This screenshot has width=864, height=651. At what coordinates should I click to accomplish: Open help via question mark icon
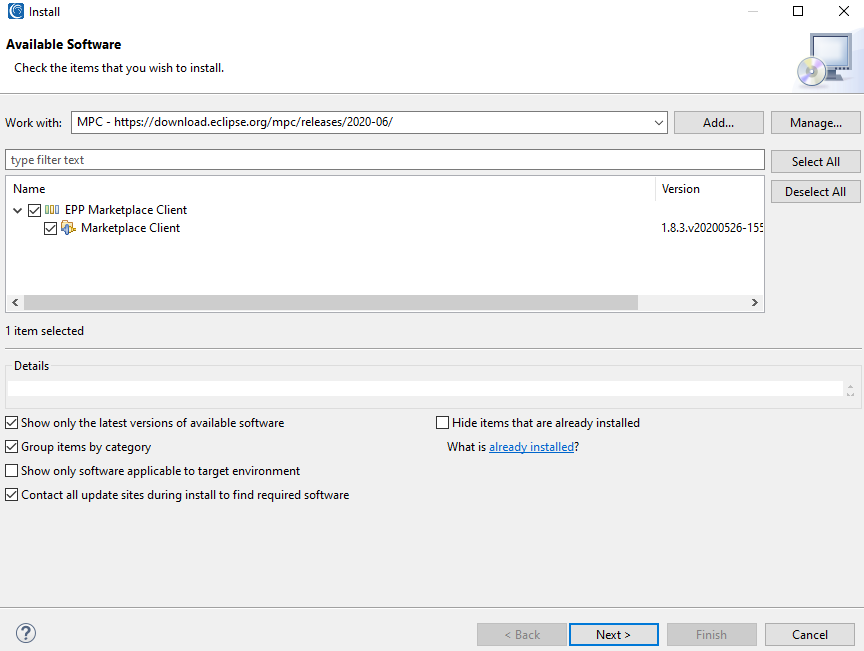pyautogui.click(x=26, y=633)
